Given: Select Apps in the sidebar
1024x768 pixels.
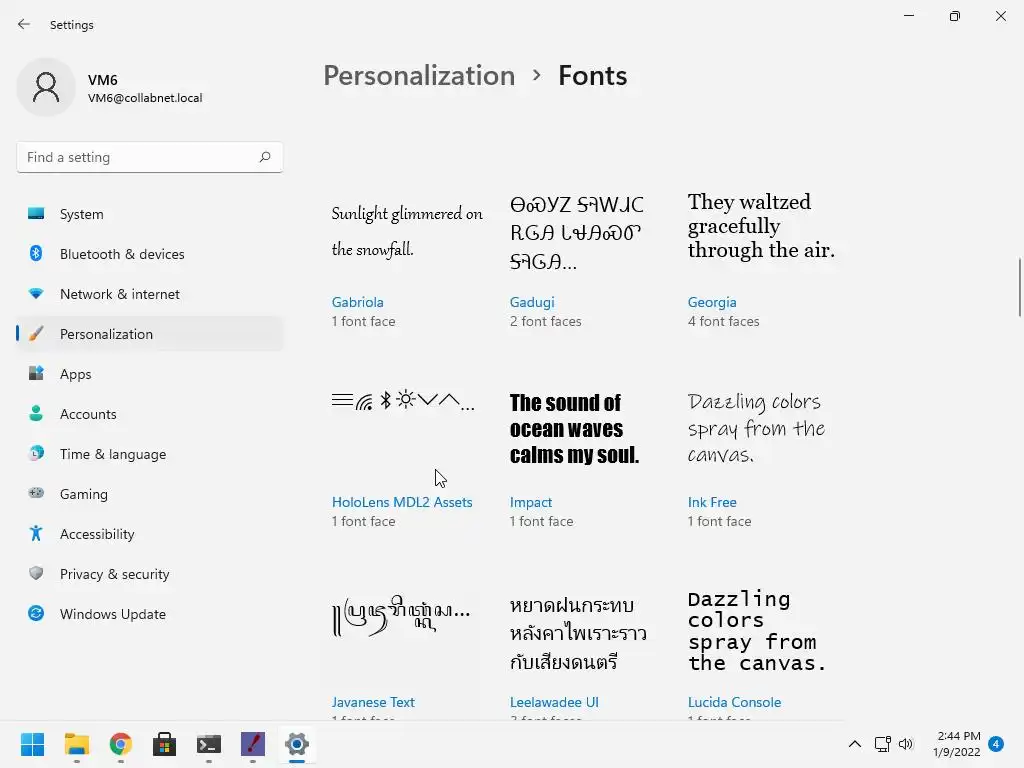Looking at the screenshot, I should pyautogui.click(x=150, y=374).
